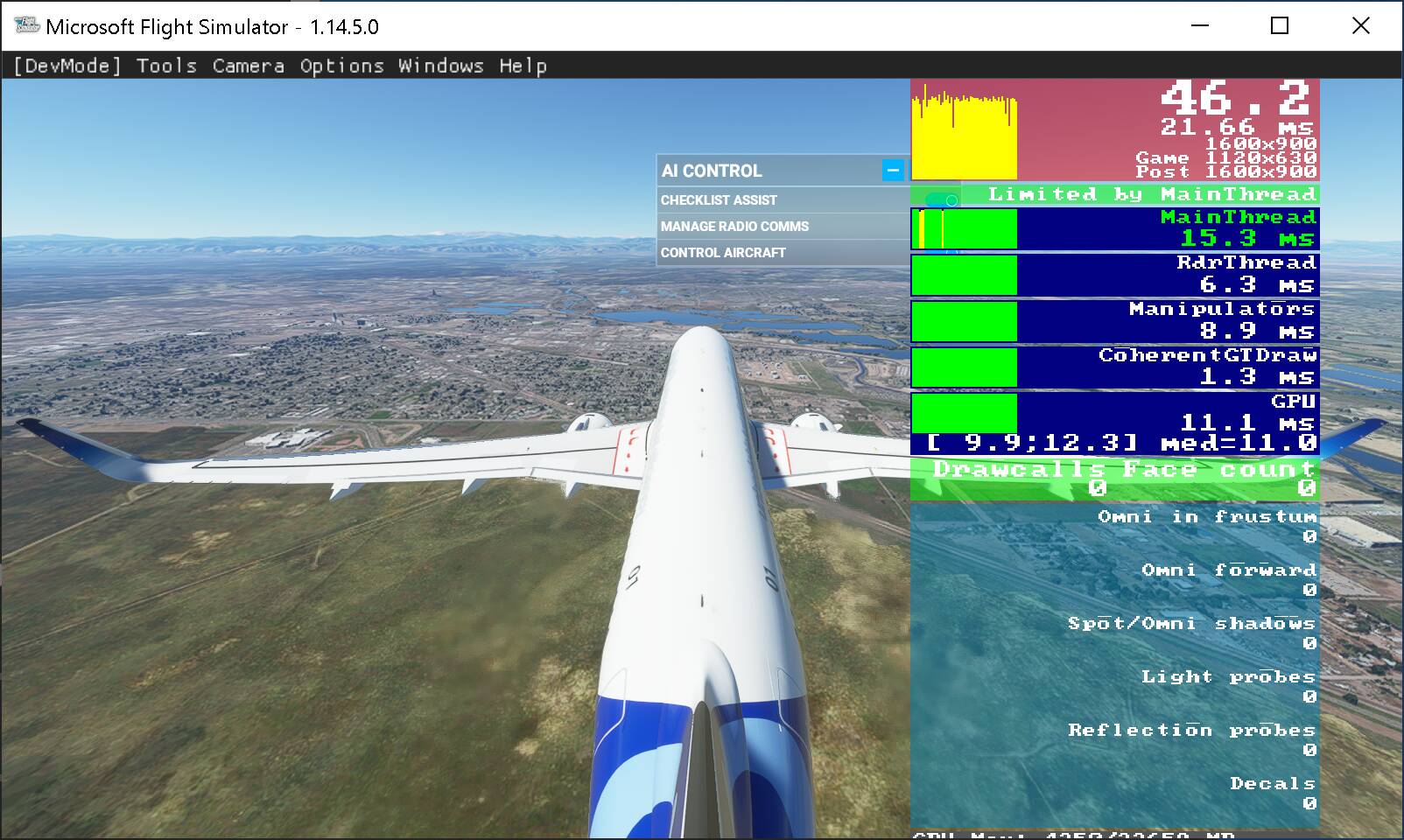Click the RdrThread label
Image resolution: width=1404 pixels, height=840 pixels.
coord(1246,262)
